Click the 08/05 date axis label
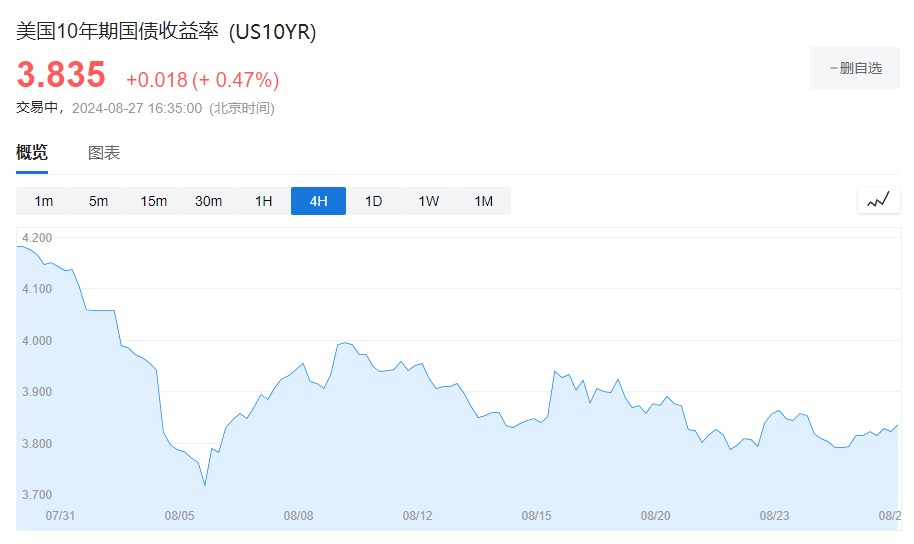 (179, 516)
